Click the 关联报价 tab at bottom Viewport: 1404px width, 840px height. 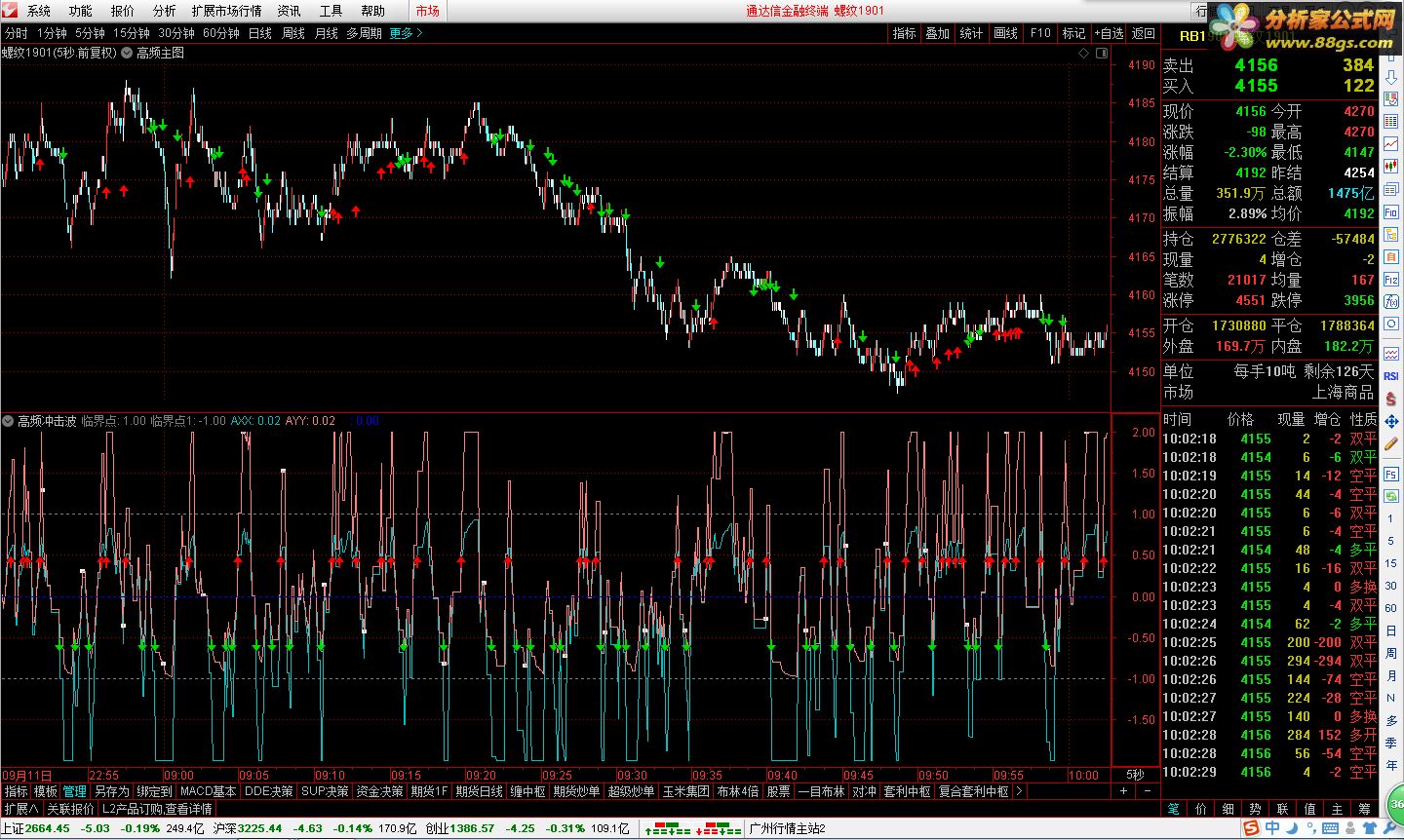pyautogui.click(x=70, y=809)
